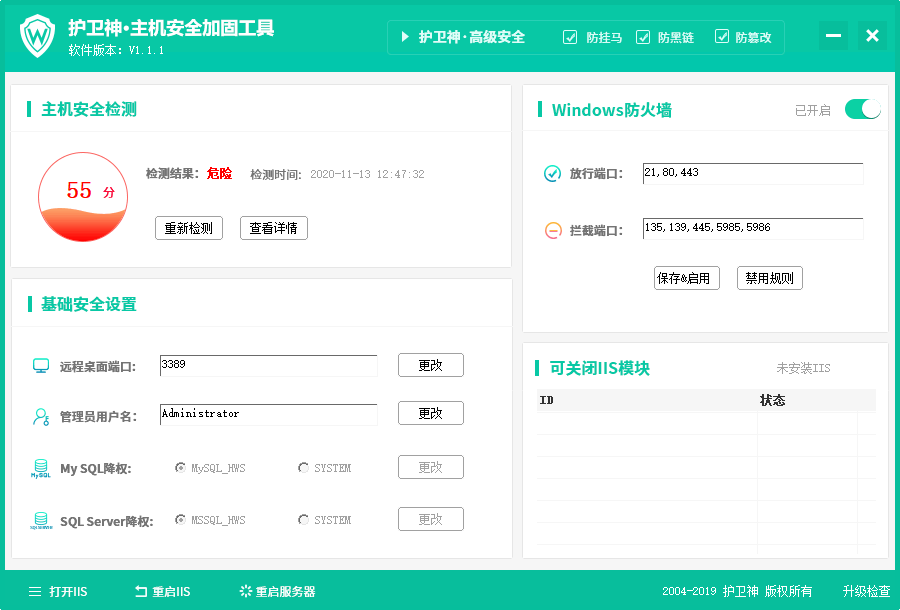Click 更改 for My SQL降权
This screenshot has height=610, width=900.
tap(430, 467)
